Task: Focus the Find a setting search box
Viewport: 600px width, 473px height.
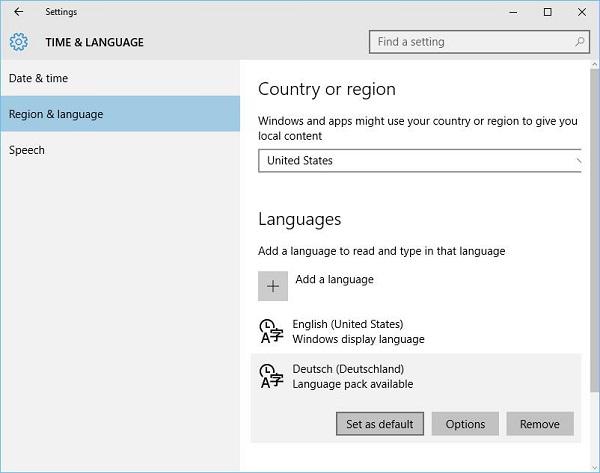Action: pyautogui.click(x=479, y=42)
